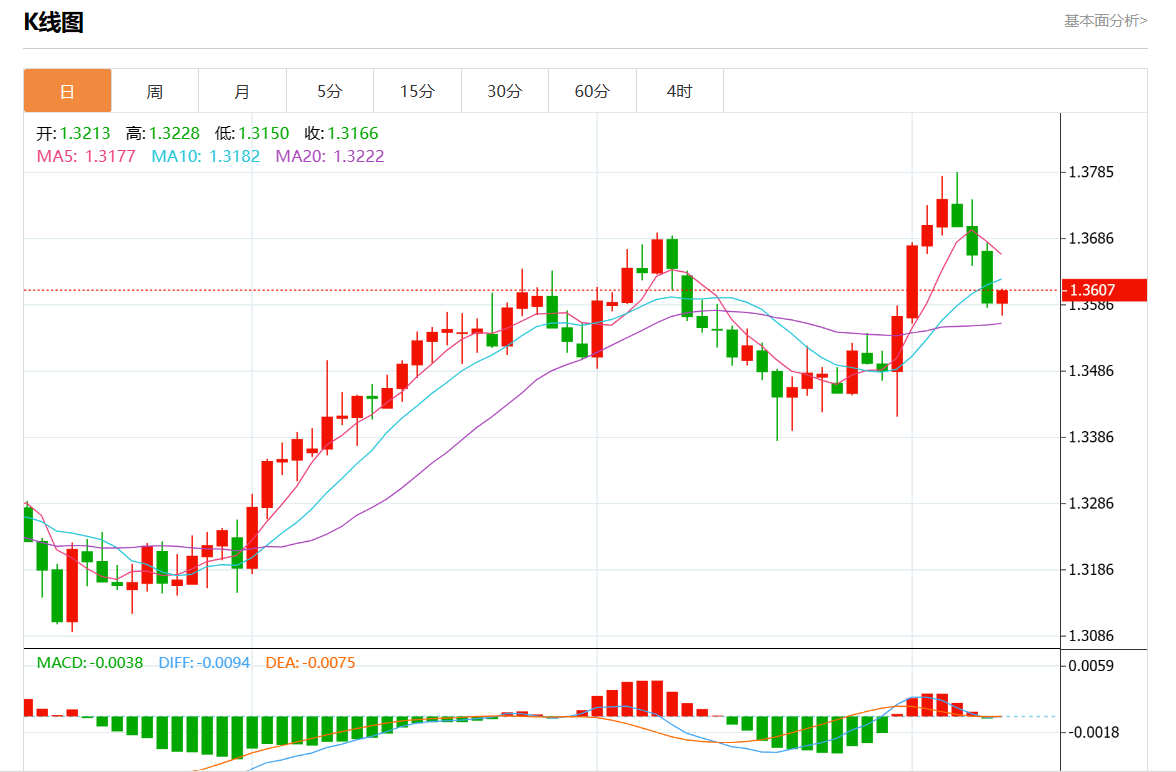Viewport: 1176px width, 772px height.
Task: Click the DIFF:-0.0094 indicator label
Action: click(x=204, y=663)
